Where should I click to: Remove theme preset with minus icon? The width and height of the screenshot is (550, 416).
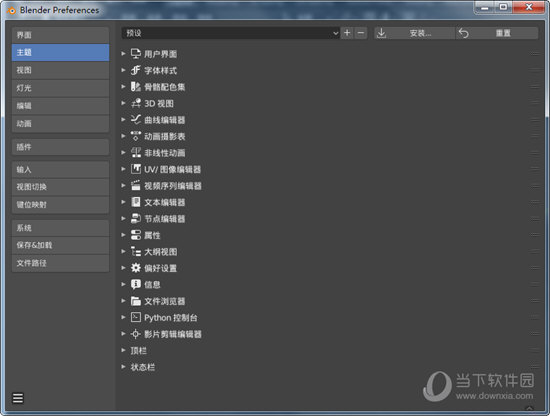click(361, 33)
